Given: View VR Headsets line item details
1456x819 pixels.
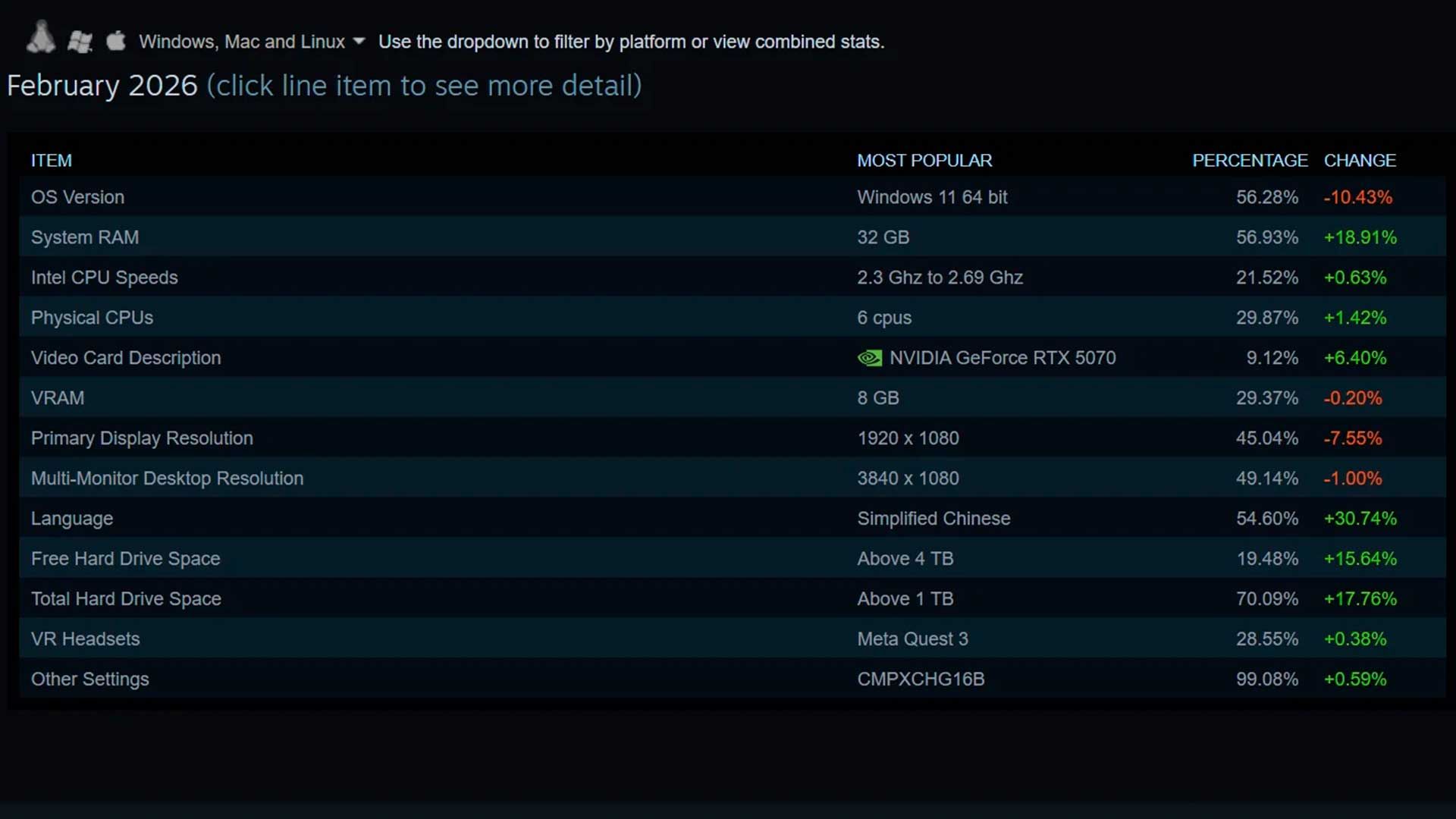Looking at the screenshot, I should tap(303, 639).
